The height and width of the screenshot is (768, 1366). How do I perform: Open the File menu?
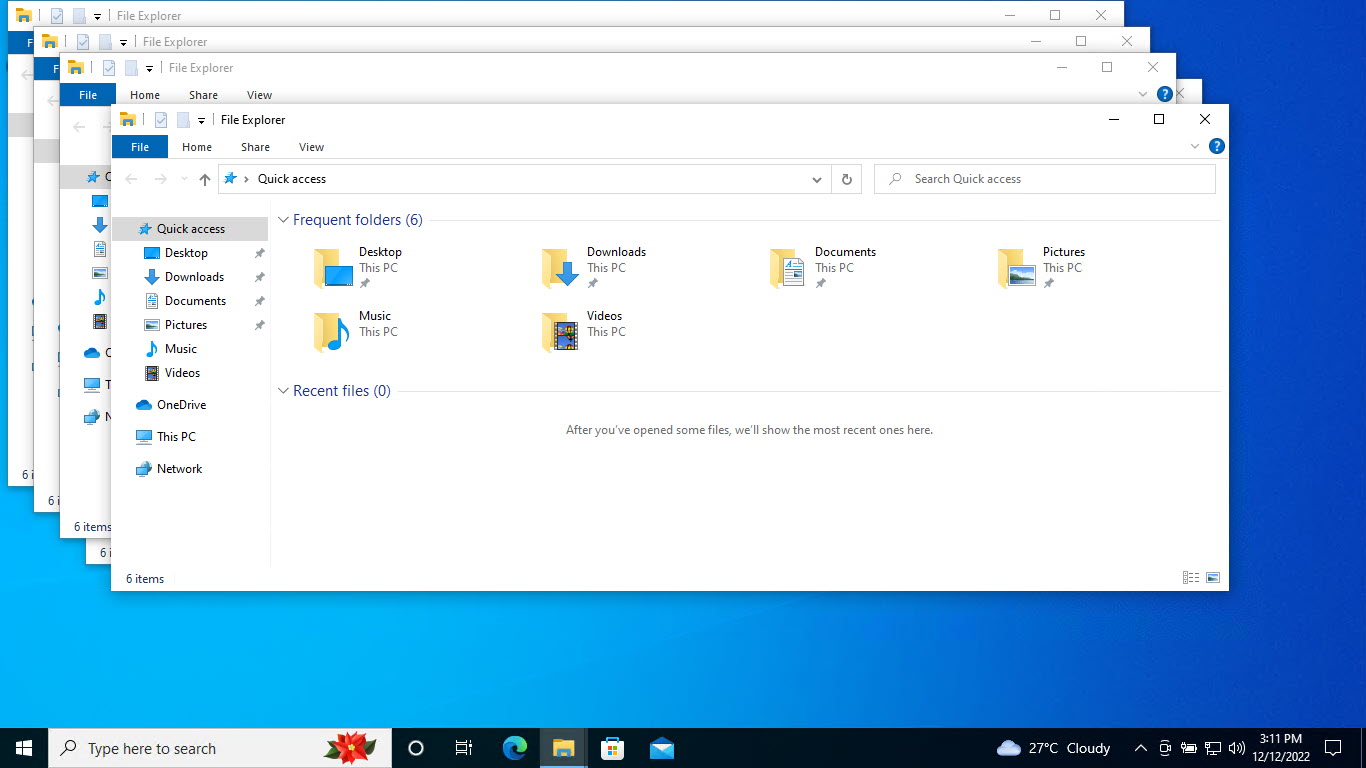point(139,146)
